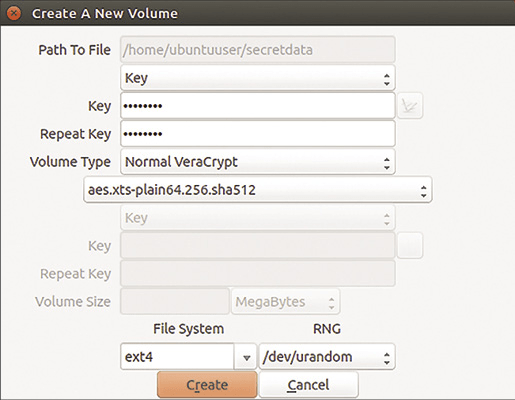Open the Volume Type dropdown showing Normal VeraCrypt

[x=258, y=162]
